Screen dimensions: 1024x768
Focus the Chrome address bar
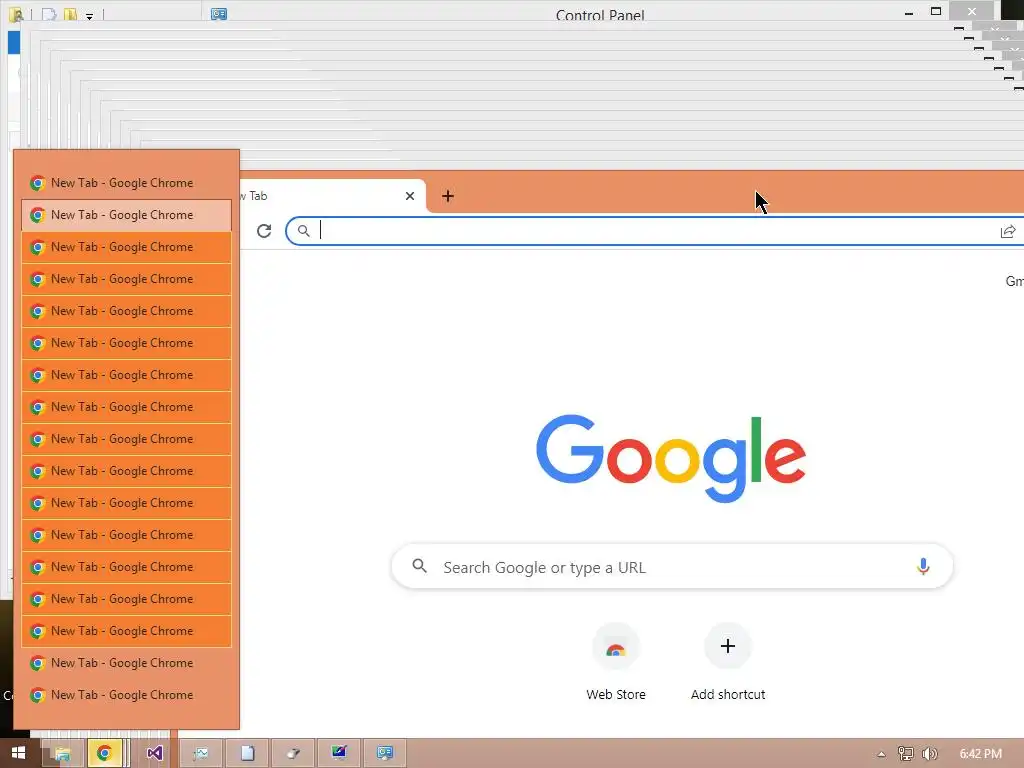click(653, 231)
